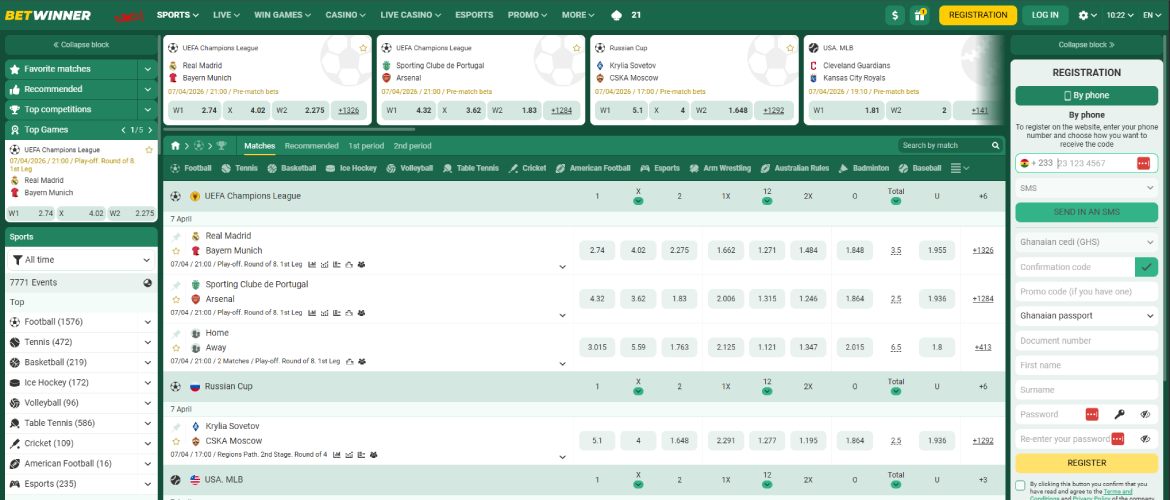Collapse the right registration block
1170x500 pixels.
(x=1086, y=45)
